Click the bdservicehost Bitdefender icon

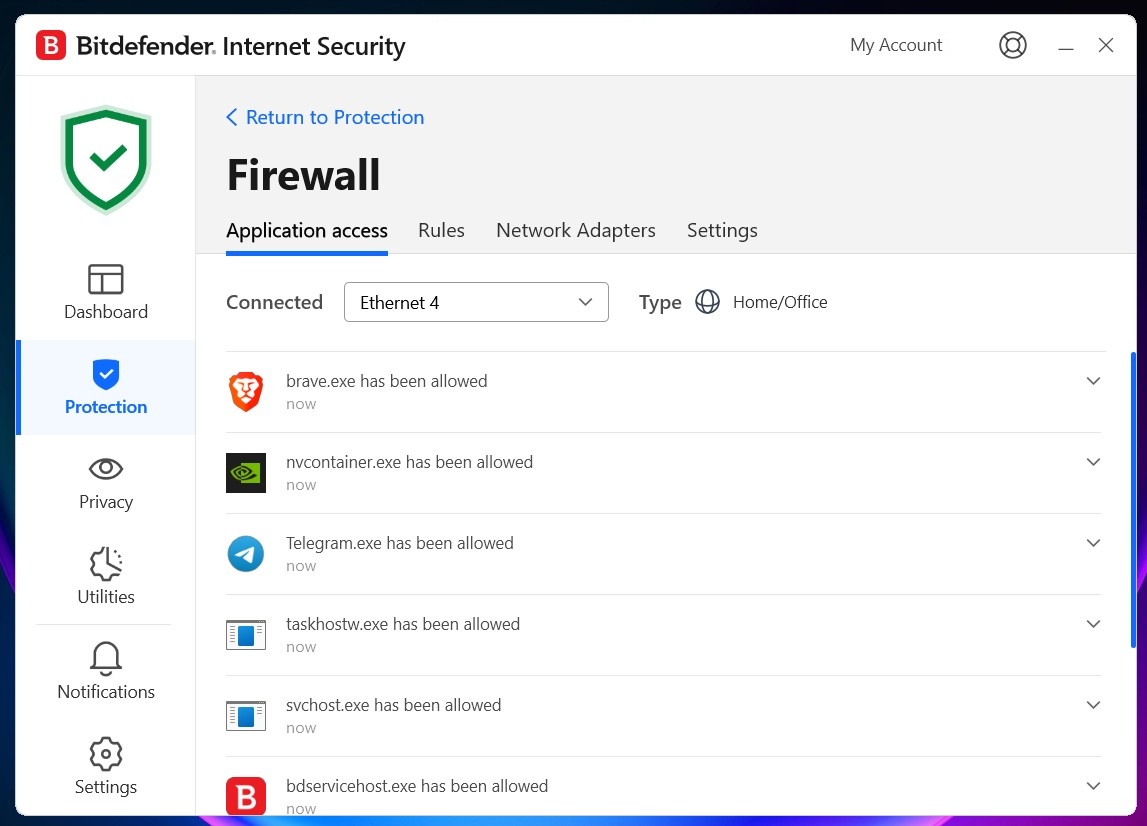[246, 796]
